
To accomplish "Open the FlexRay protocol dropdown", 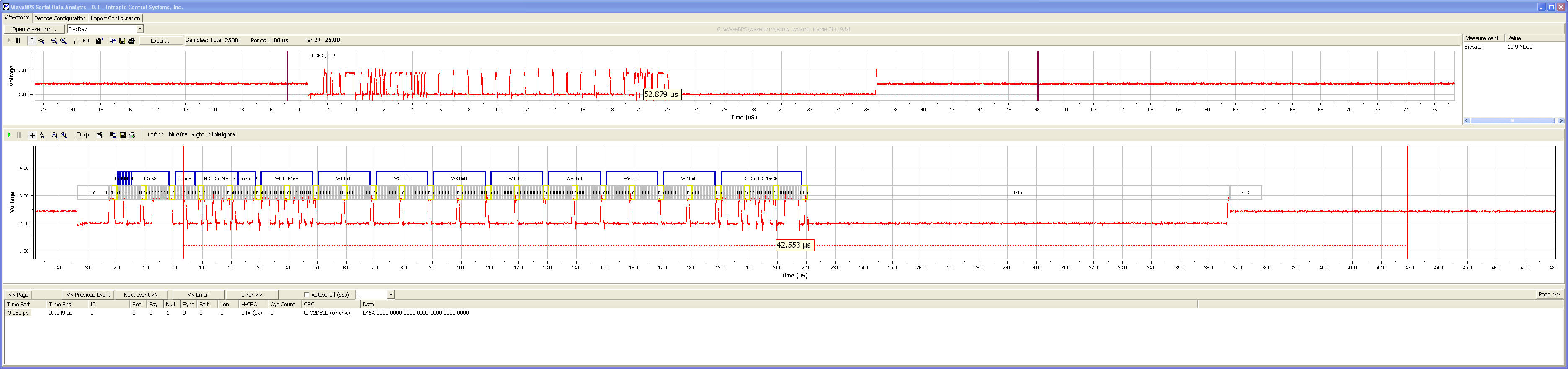I will pos(139,29).
